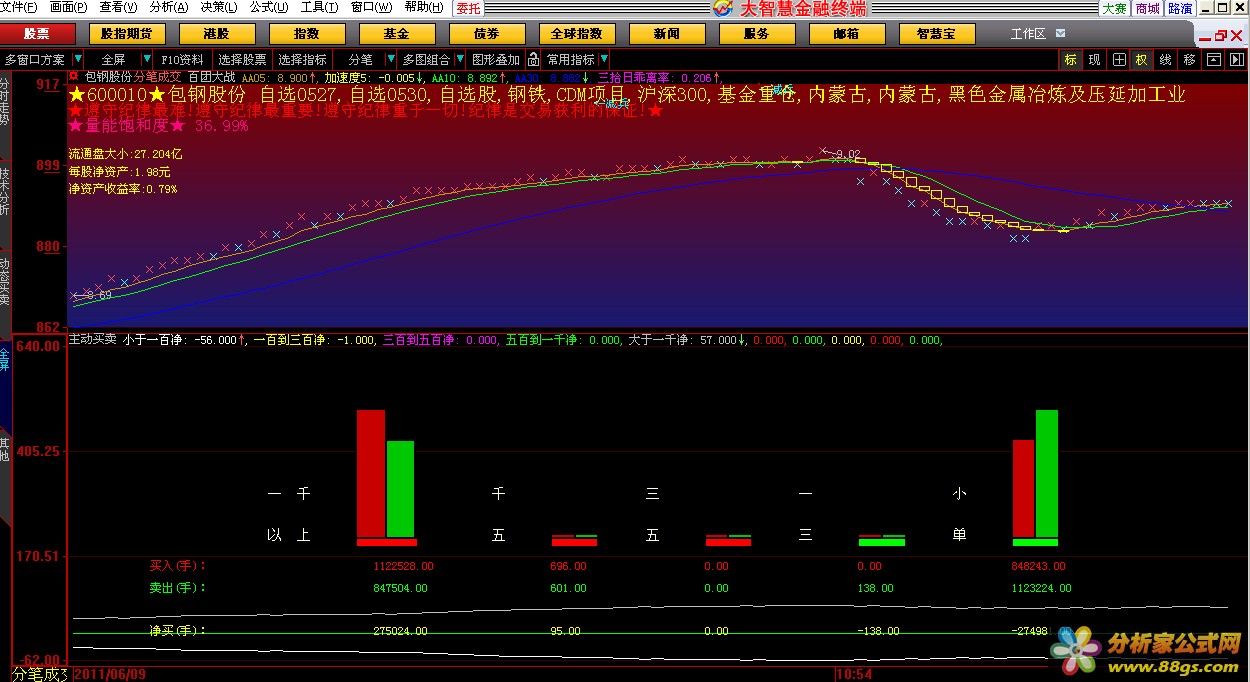1250x682 pixels.
Task: Switch to the 动态买卖 side tab
Action: [5, 282]
